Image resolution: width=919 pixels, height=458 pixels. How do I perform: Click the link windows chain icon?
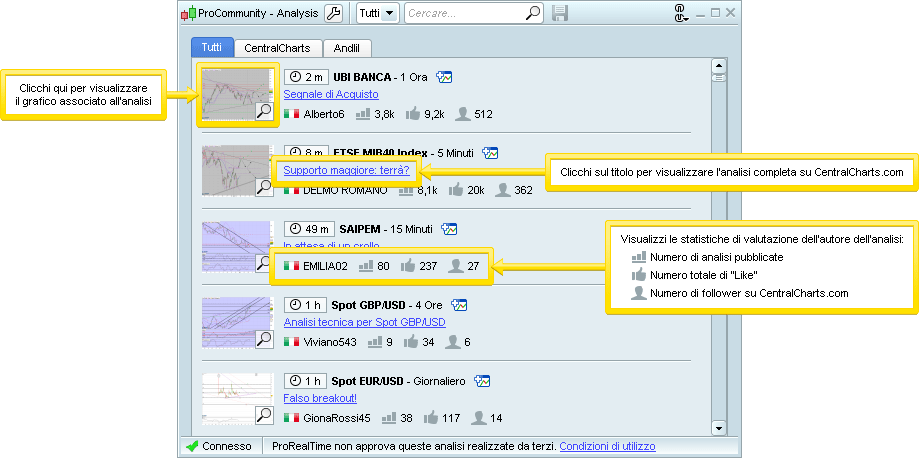coord(682,14)
